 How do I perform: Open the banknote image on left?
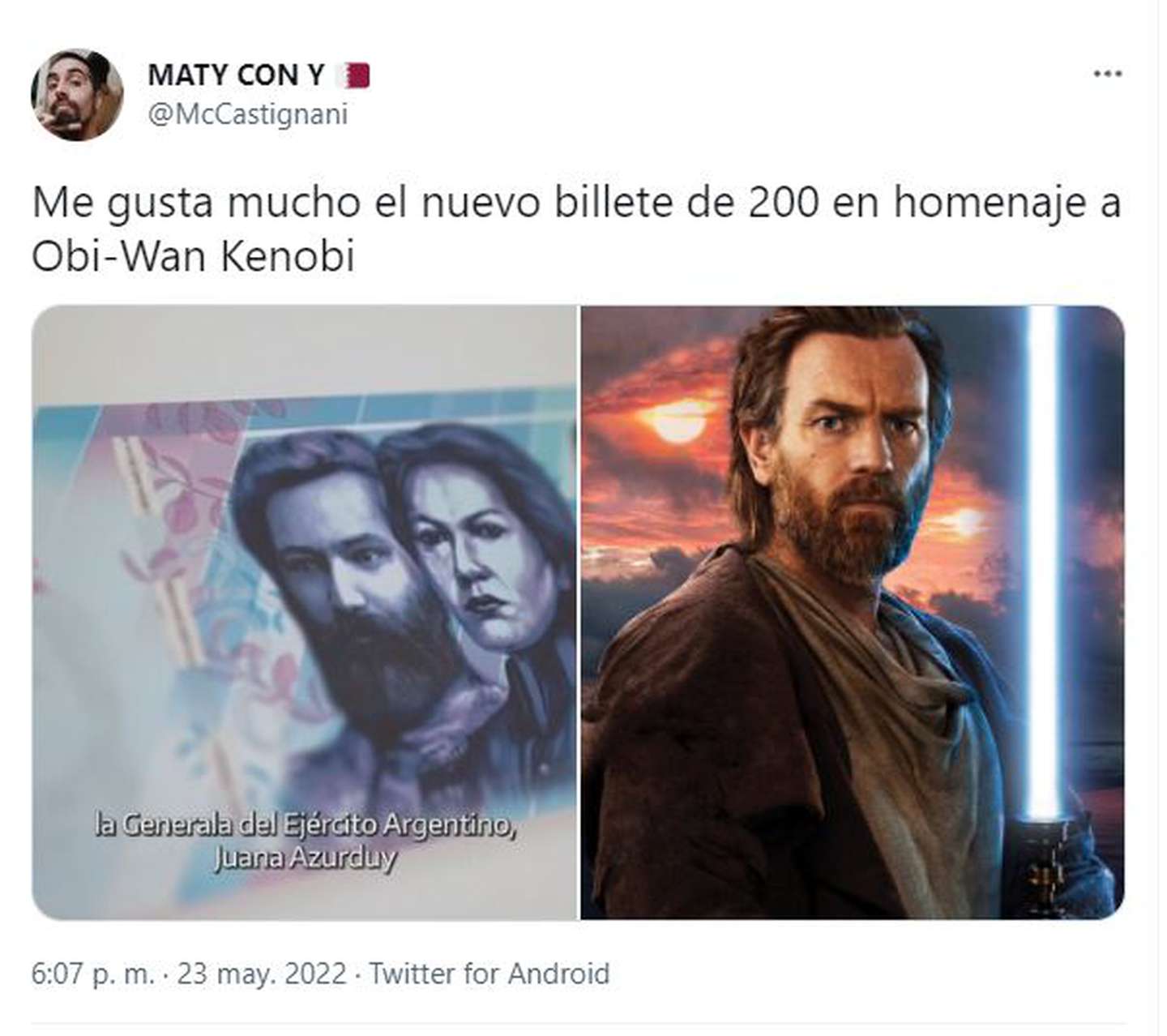pyautogui.click(x=304, y=613)
